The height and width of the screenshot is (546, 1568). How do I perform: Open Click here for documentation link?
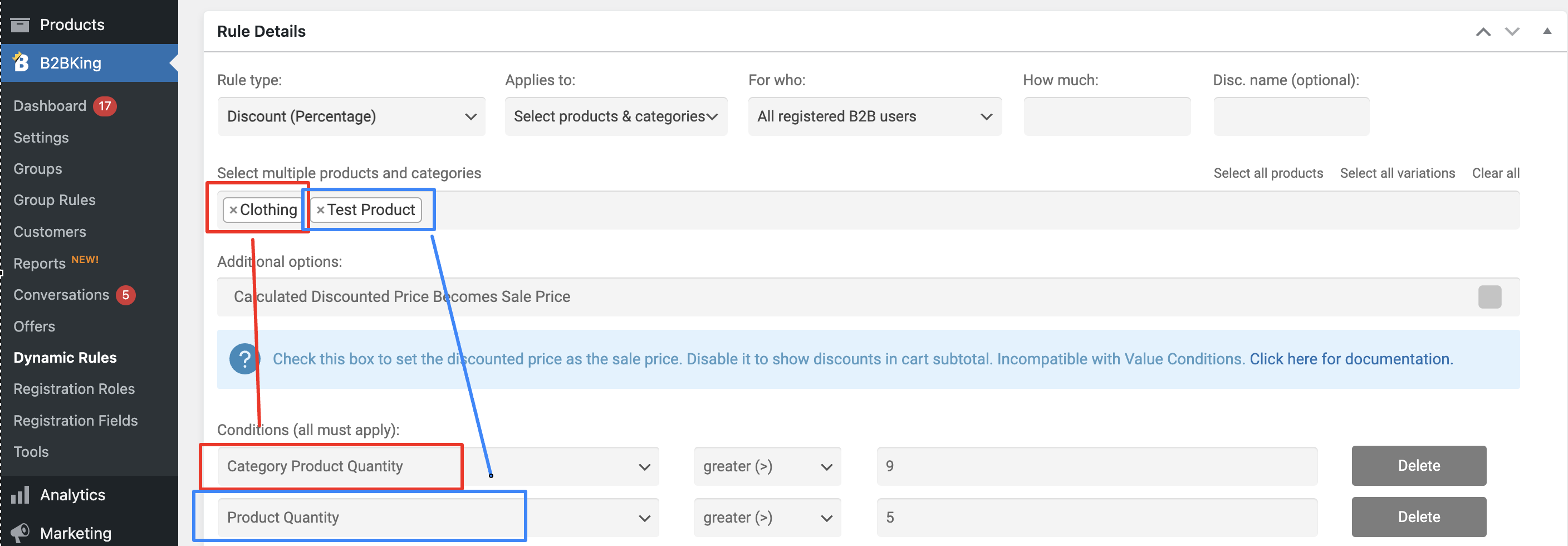[1351, 359]
